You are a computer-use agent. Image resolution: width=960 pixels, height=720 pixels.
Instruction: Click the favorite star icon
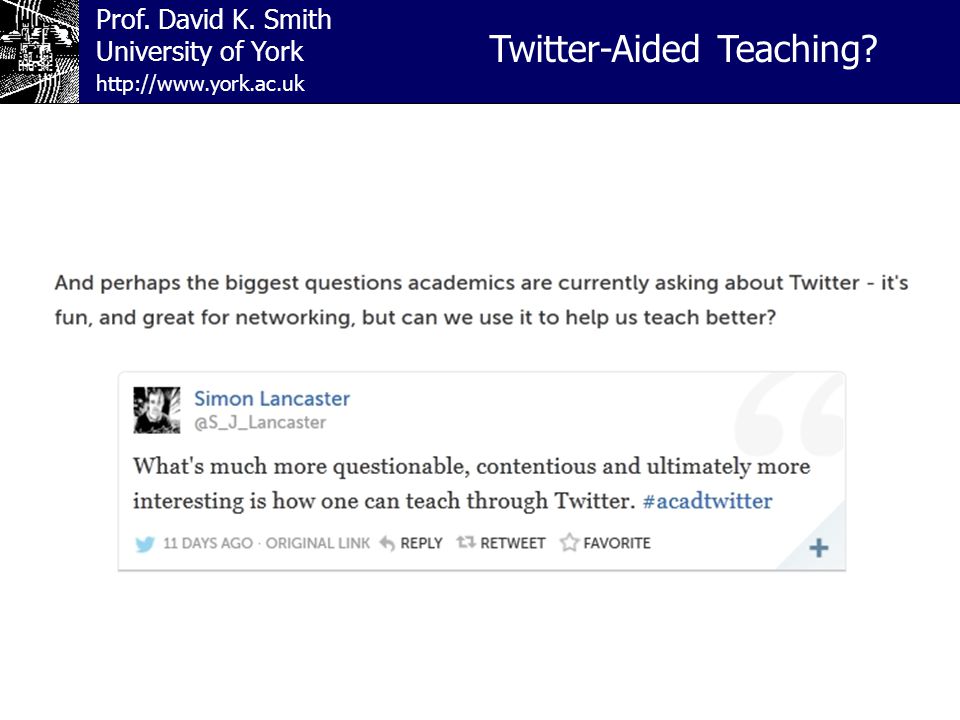[569, 542]
